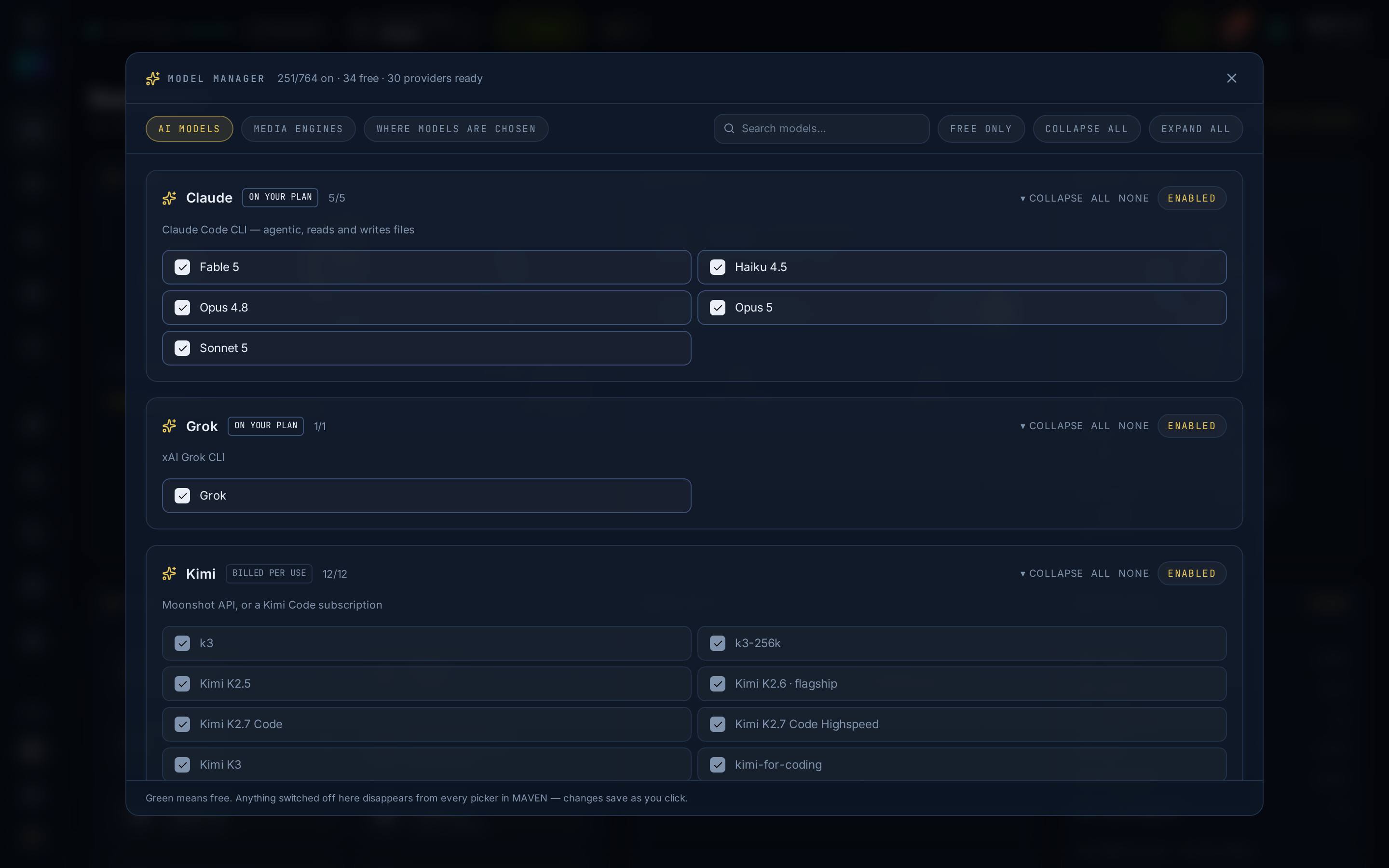Toggle the k3-256k model checkbox
The width and height of the screenshot is (1389, 868).
tap(718, 644)
